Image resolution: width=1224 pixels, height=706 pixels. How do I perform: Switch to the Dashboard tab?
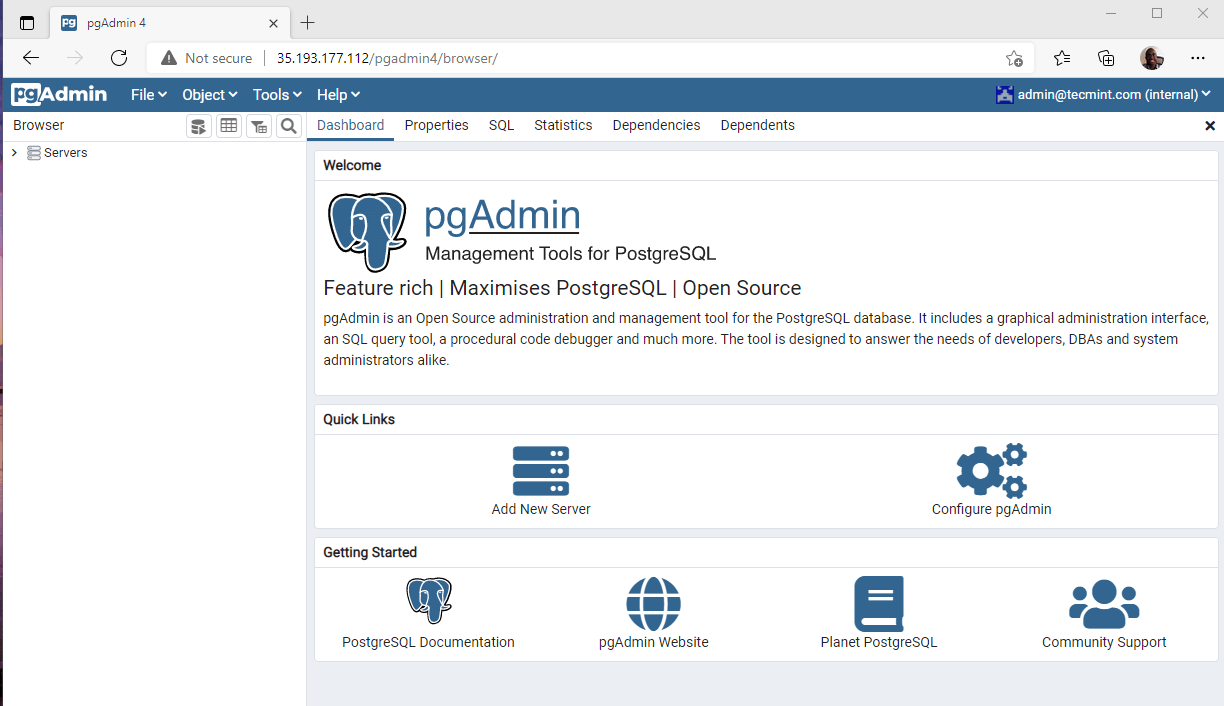pos(350,125)
